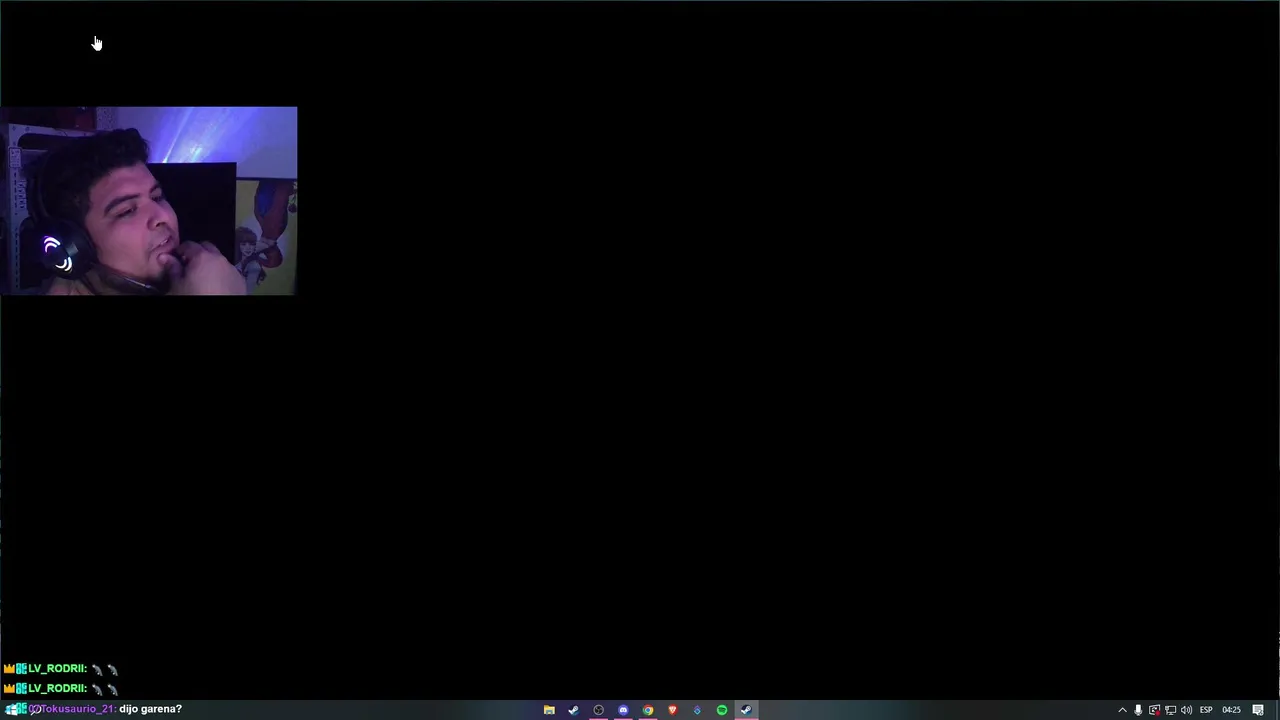
Task: Click the streamer webcam video
Action: point(148,200)
